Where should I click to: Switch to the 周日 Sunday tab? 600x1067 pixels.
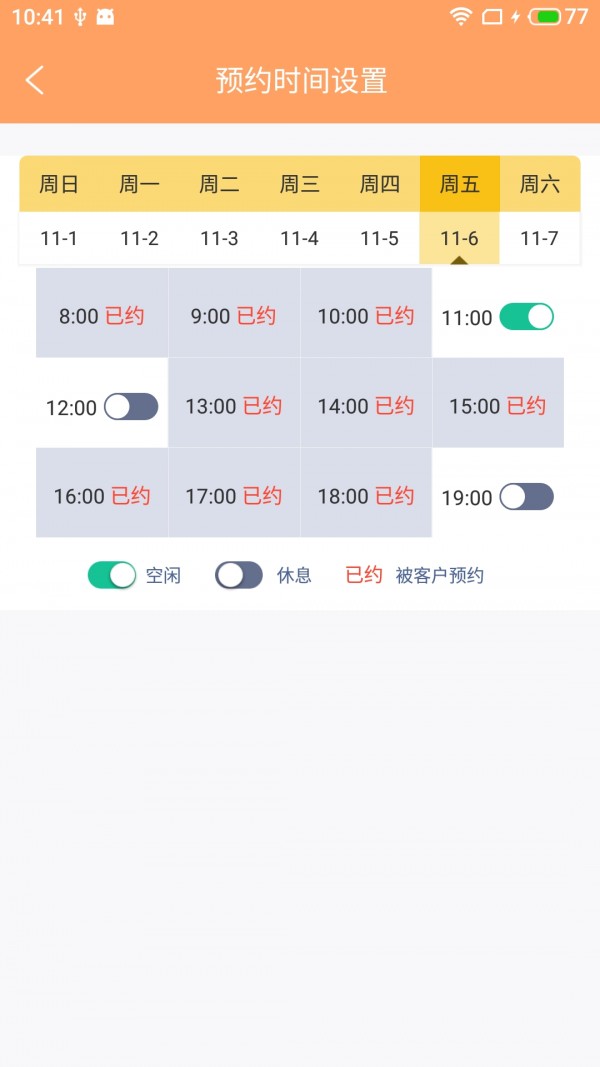(57, 183)
